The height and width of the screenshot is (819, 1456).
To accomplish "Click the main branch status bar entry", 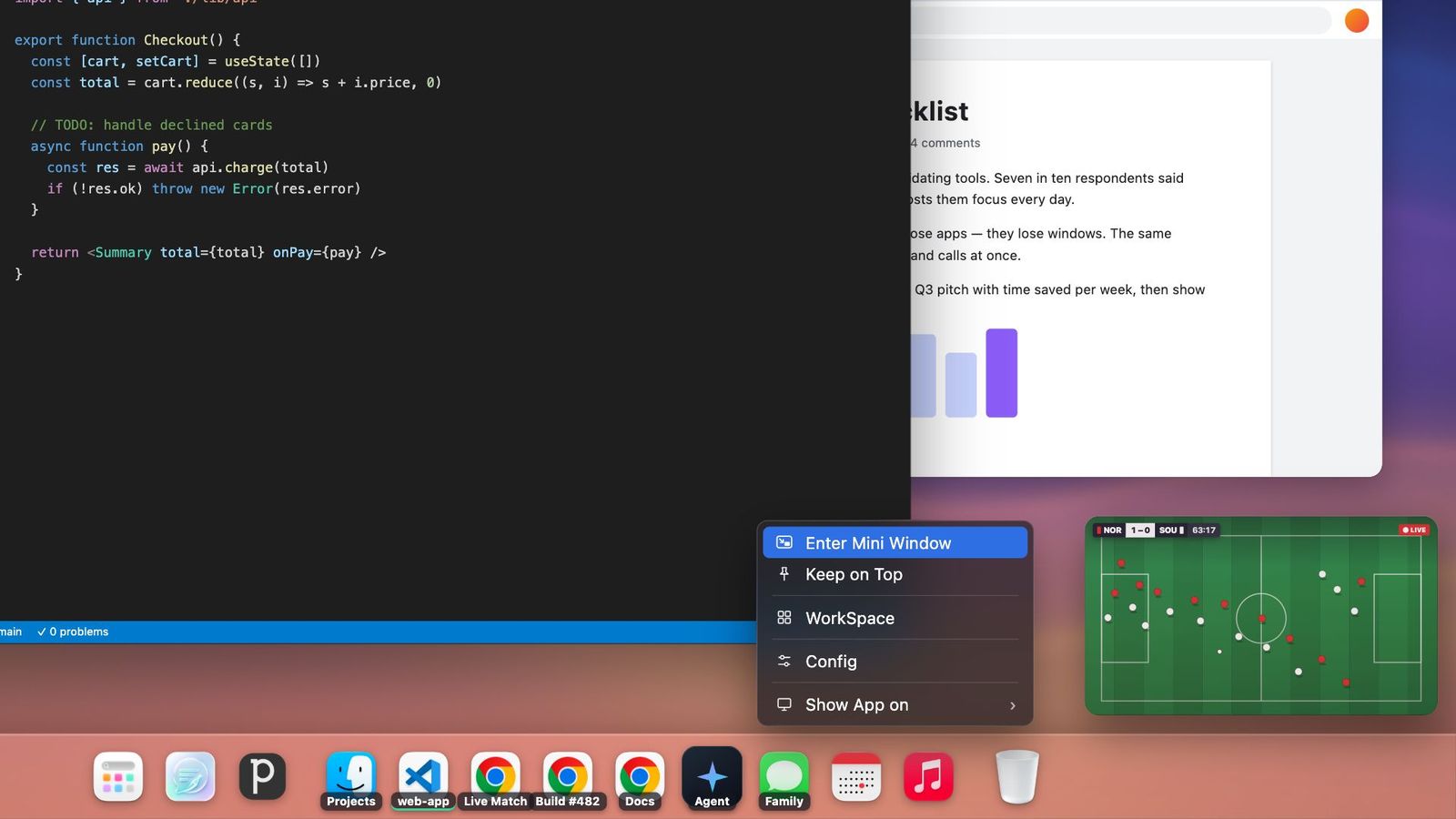I will tap(11, 632).
